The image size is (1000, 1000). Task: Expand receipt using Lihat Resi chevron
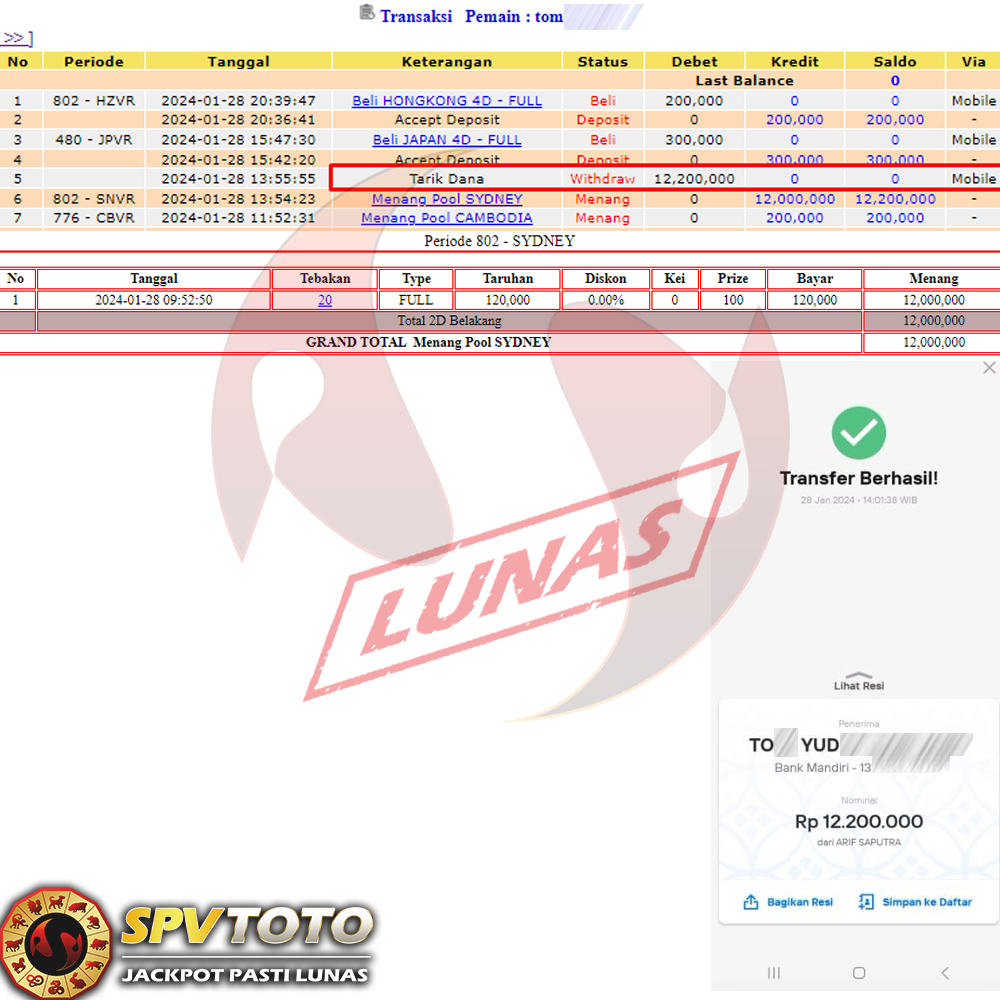click(x=859, y=675)
